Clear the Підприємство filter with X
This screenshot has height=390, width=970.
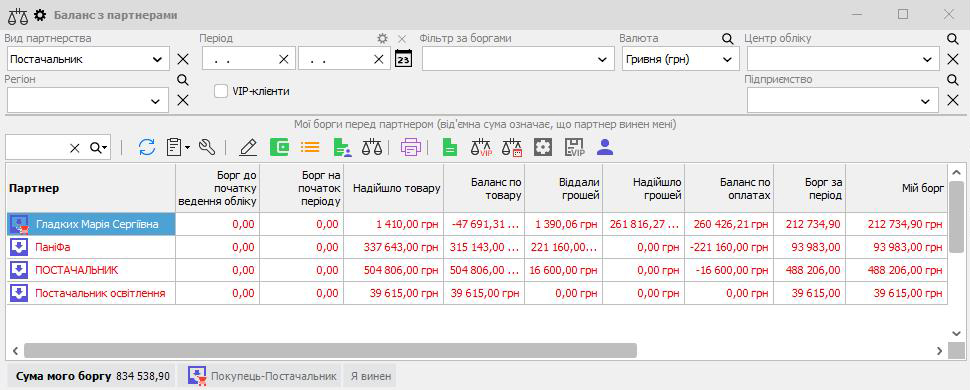(x=953, y=100)
